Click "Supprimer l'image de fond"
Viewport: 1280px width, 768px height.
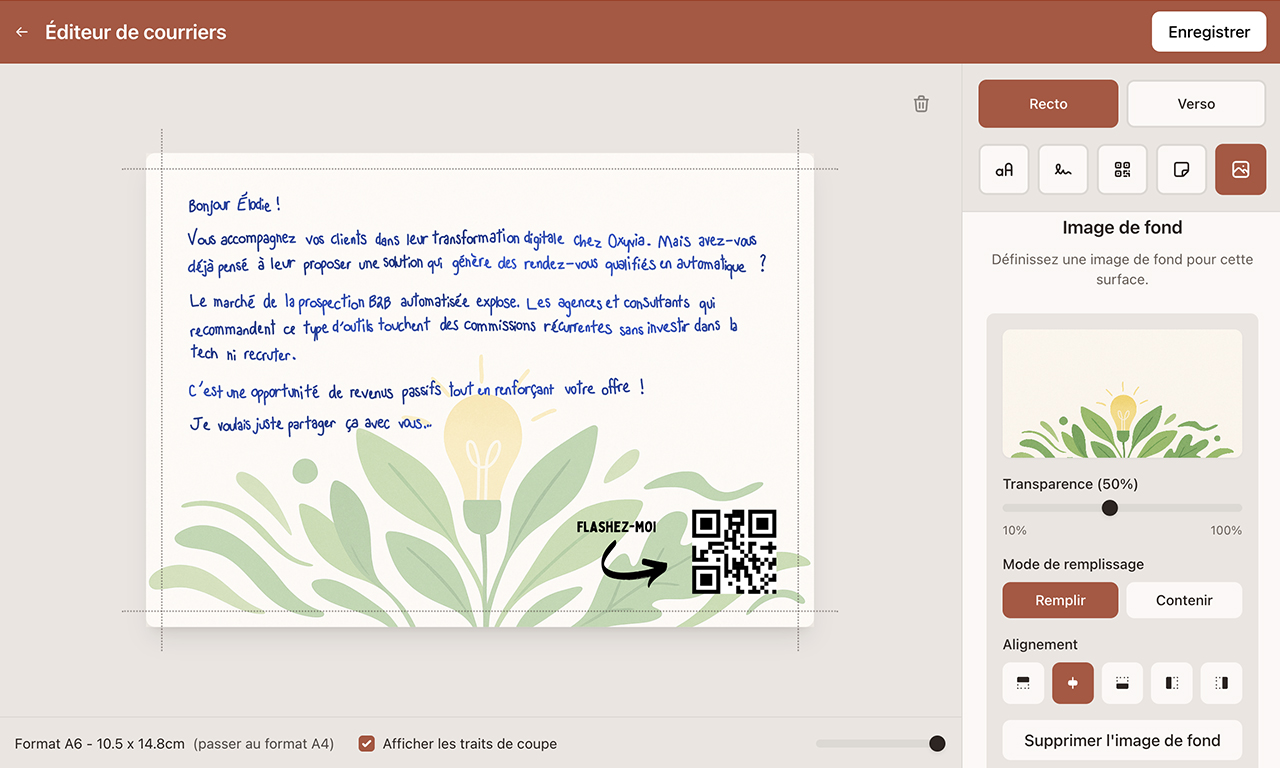(1122, 741)
